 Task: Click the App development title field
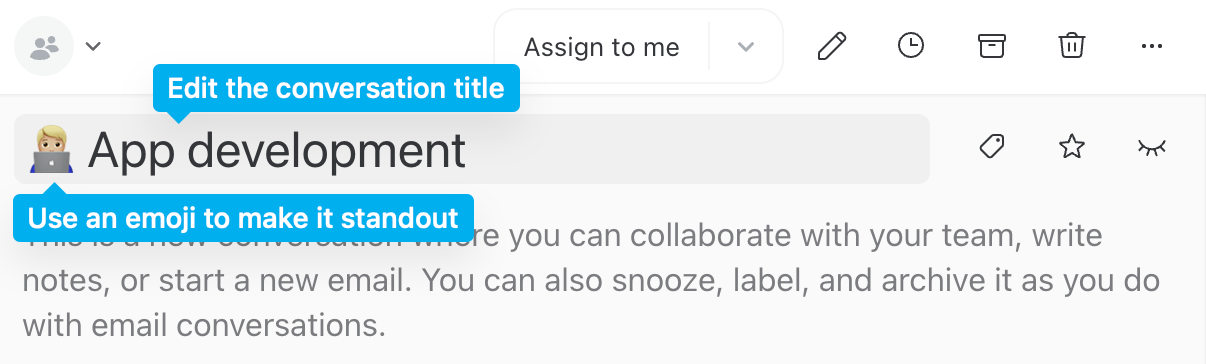[472, 149]
